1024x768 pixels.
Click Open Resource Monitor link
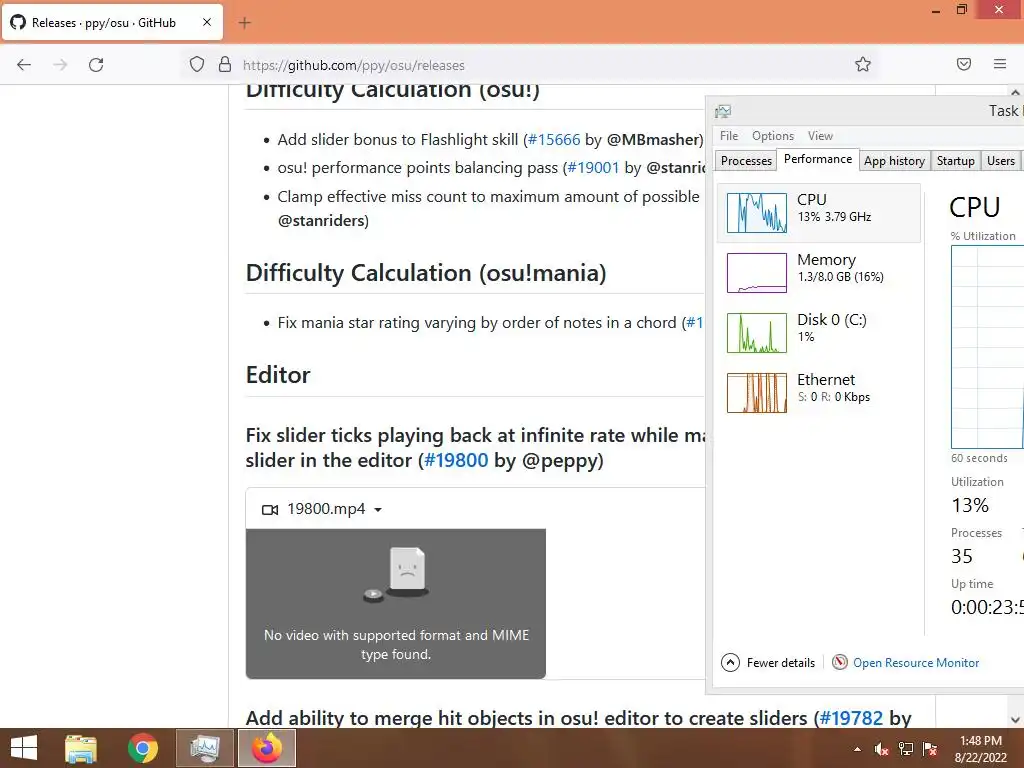(916, 663)
